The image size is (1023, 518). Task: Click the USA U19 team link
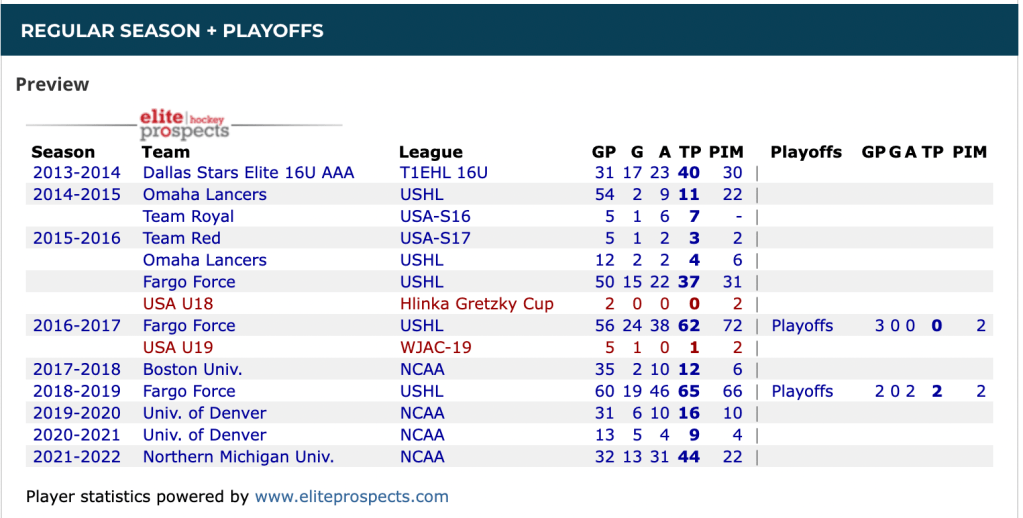(x=178, y=348)
